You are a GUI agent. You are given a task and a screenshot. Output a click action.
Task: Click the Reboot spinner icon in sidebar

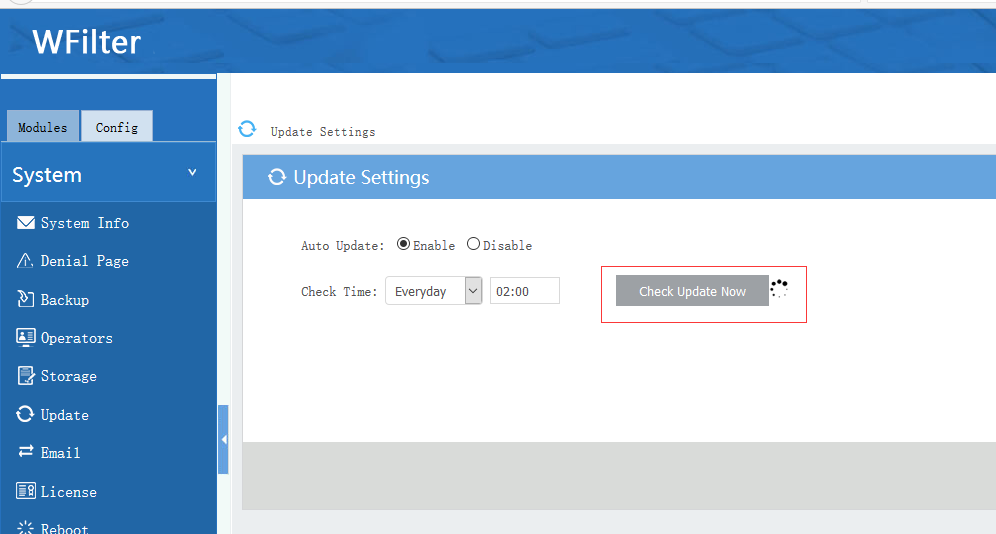click(25, 528)
